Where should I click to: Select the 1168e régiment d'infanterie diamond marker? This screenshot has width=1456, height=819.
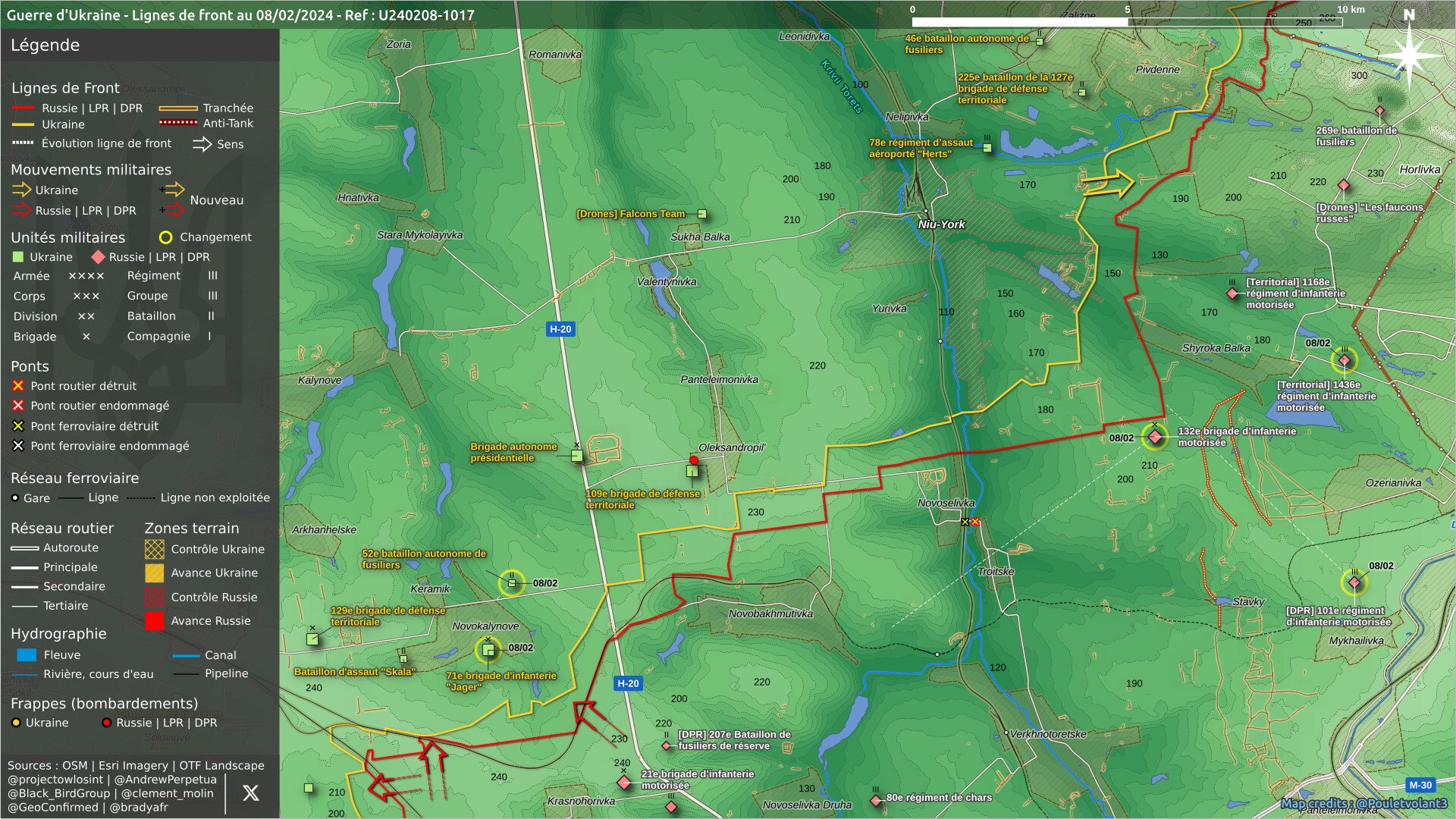tap(1232, 293)
